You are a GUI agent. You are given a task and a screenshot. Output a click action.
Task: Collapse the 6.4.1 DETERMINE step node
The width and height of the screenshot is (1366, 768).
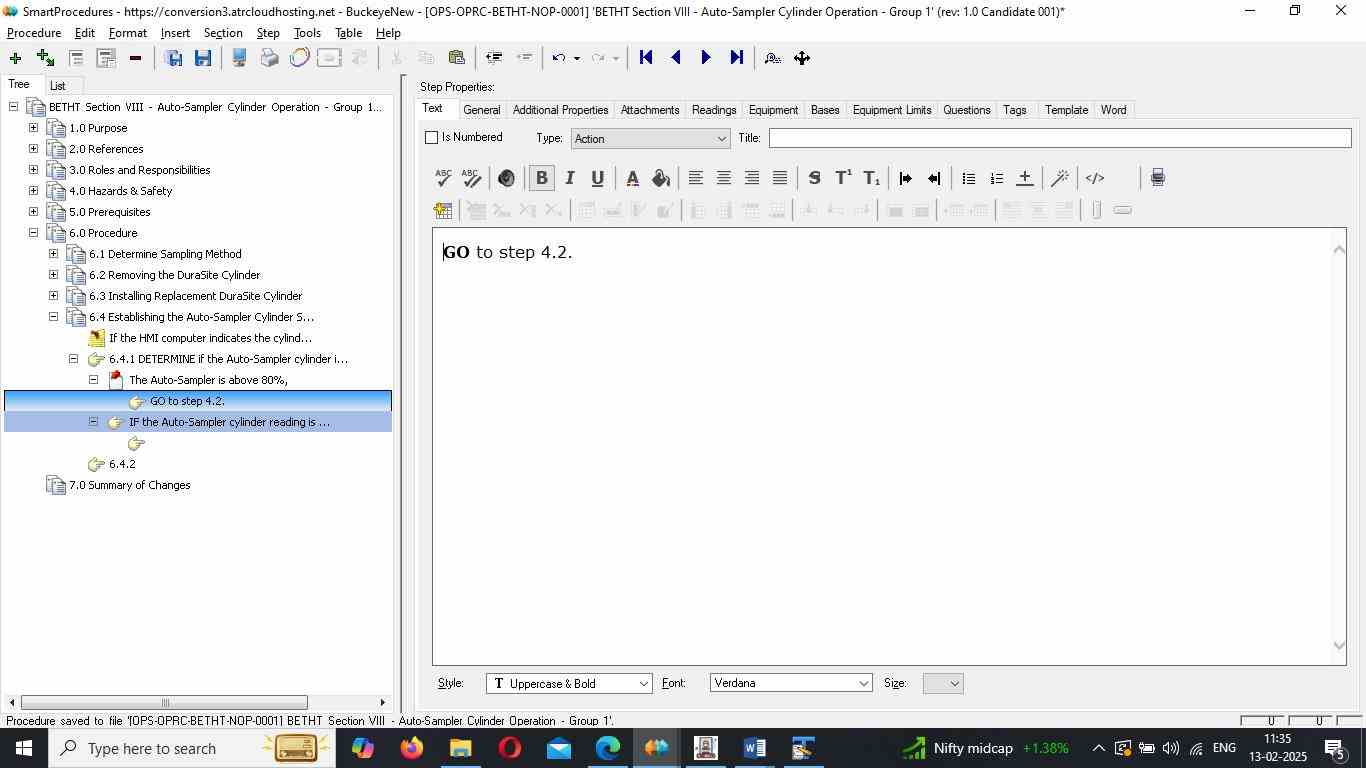[x=73, y=359]
